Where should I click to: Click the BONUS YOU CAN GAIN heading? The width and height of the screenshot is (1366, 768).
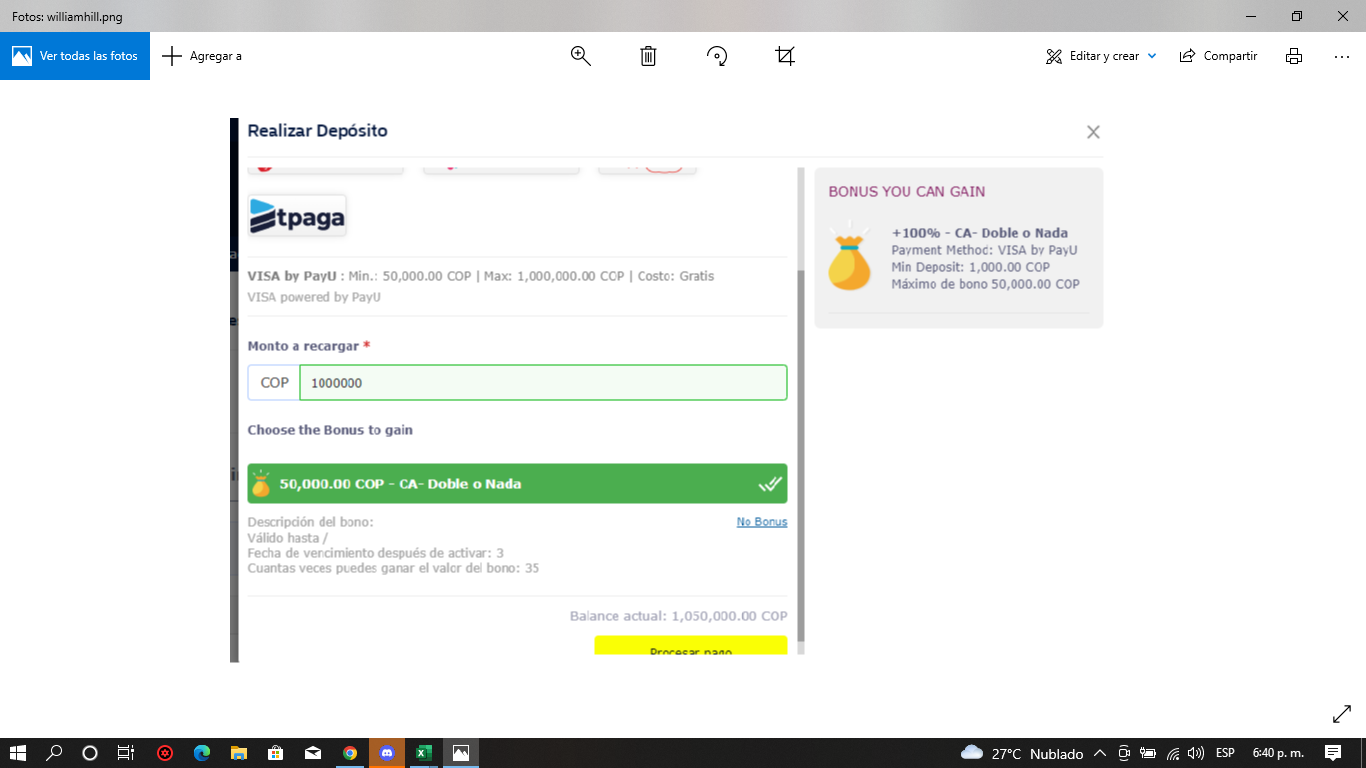point(907,191)
